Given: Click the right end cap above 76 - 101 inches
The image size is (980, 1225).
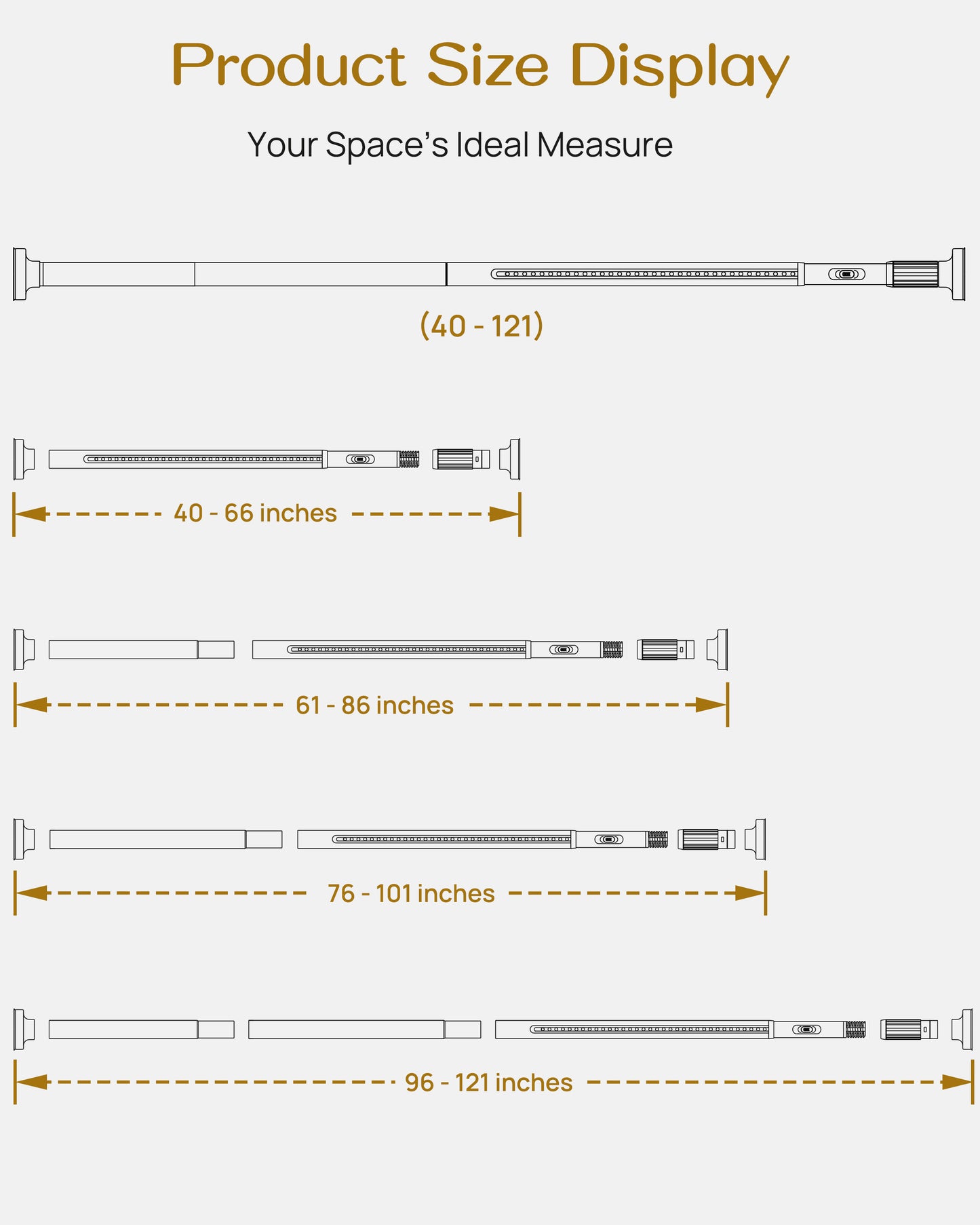Looking at the screenshot, I should [x=756, y=840].
